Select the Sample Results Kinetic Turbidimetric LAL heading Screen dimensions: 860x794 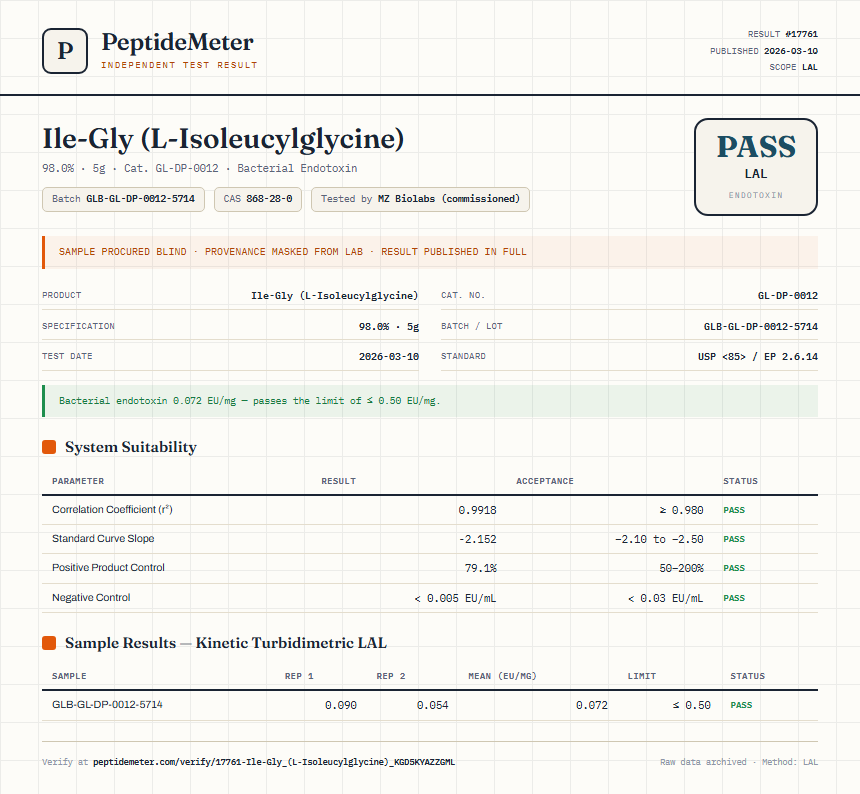(x=225, y=643)
